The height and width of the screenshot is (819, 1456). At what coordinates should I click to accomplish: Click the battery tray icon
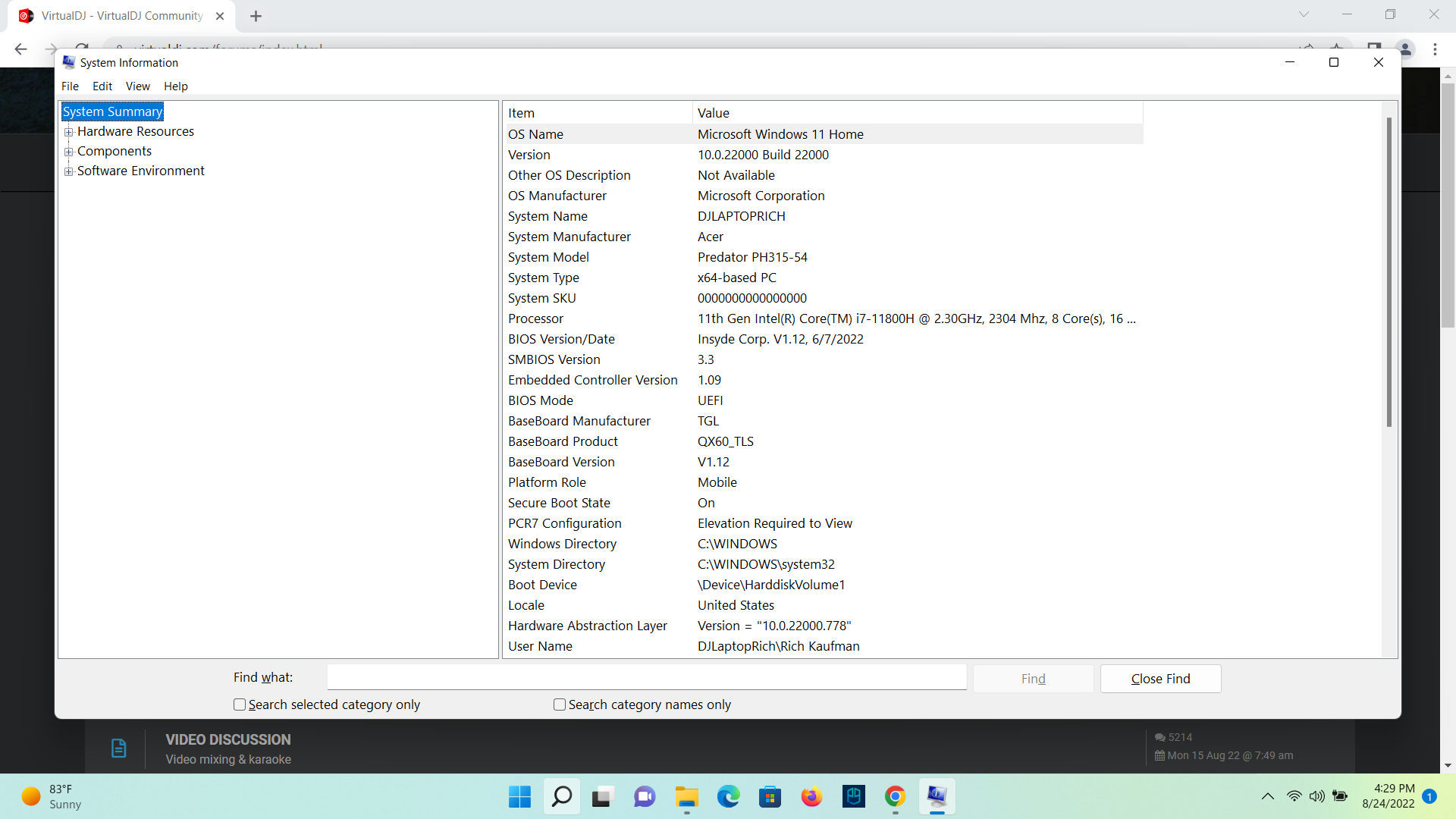pos(1341,796)
